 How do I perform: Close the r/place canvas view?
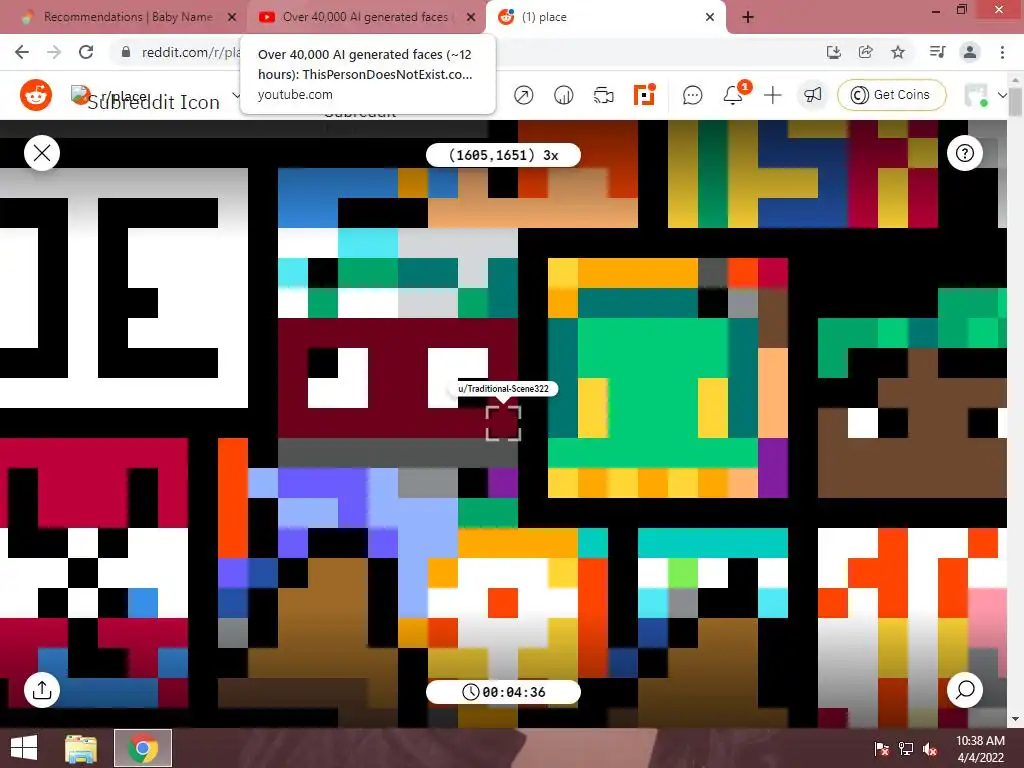(x=42, y=153)
